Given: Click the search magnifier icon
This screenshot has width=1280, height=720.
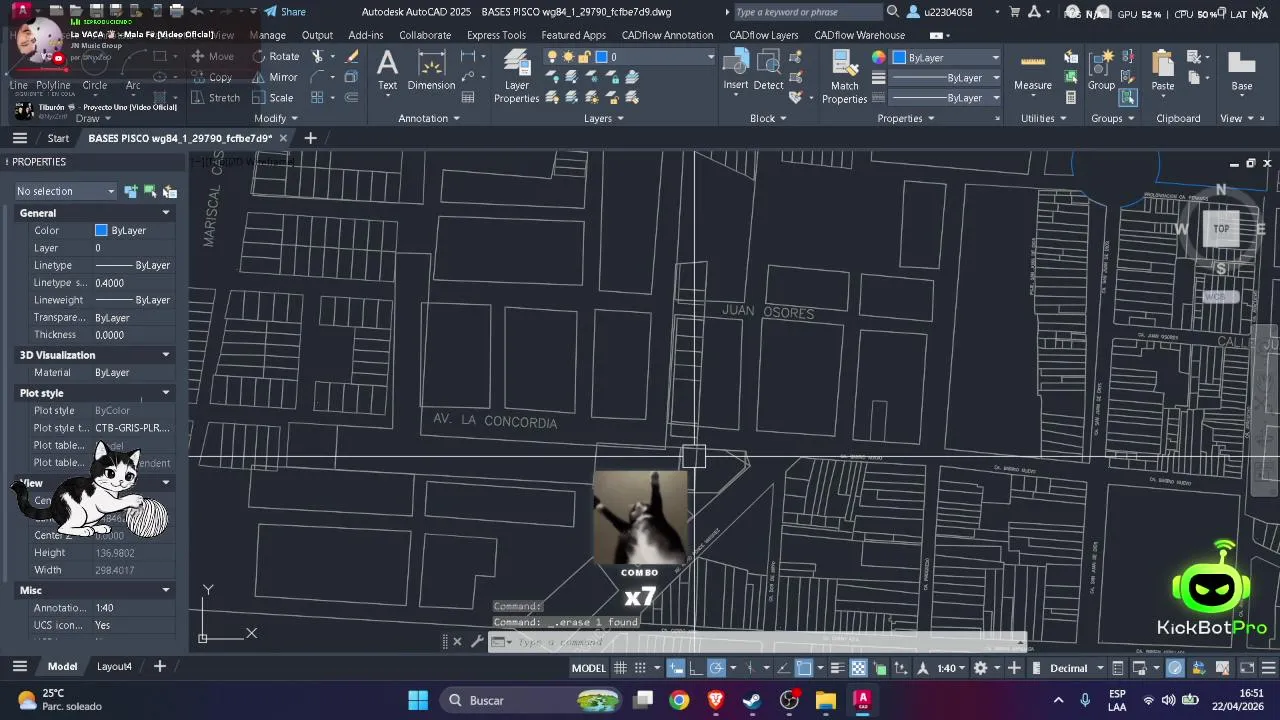Looking at the screenshot, I should tap(892, 12).
